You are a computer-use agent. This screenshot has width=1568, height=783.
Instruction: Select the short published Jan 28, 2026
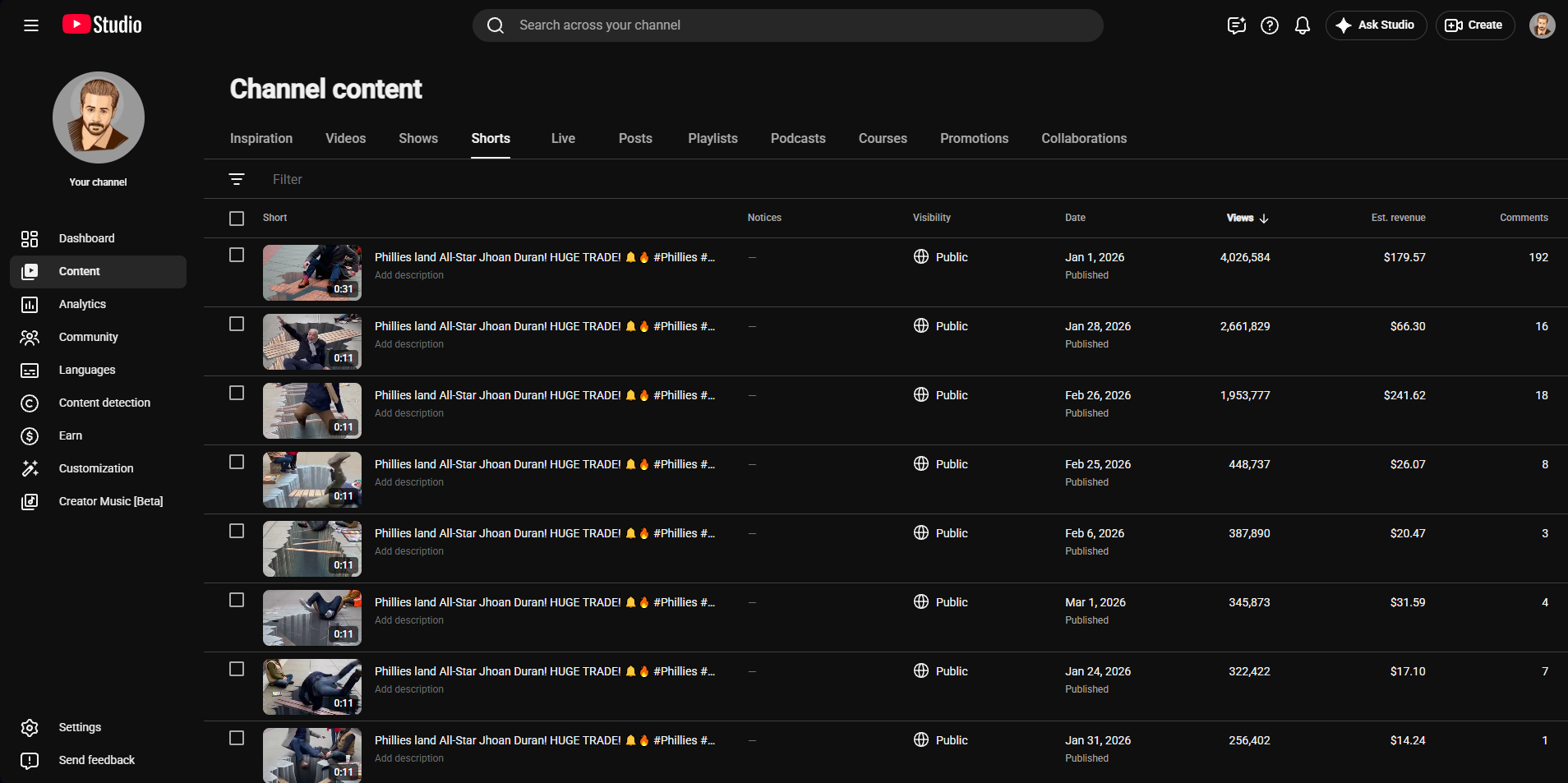(x=237, y=324)
